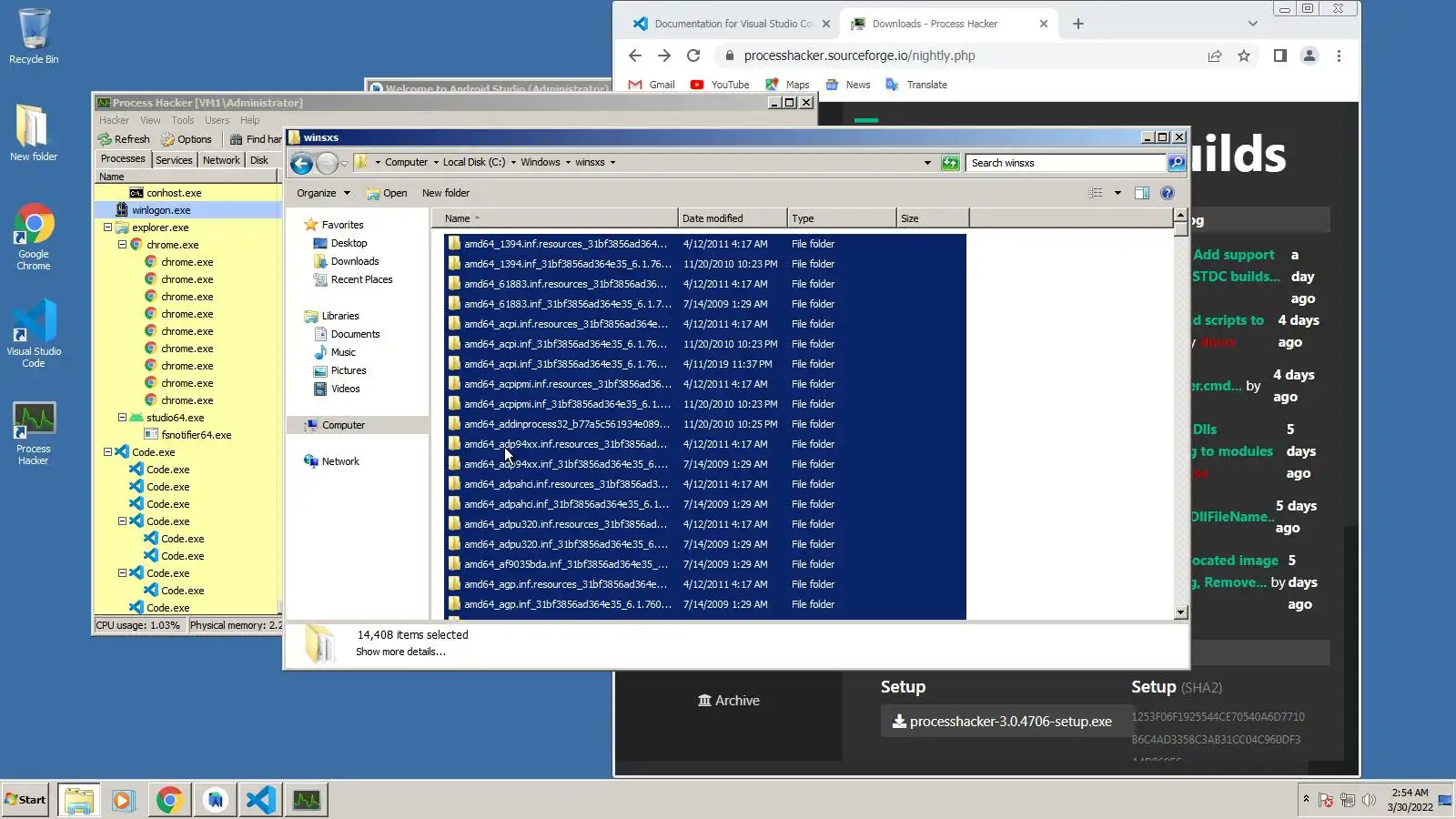Click the Explorer Forward navigation arrow
The width and height of the screenshot is (1456, 819).
pyautogui.click(x=327, y=163)
